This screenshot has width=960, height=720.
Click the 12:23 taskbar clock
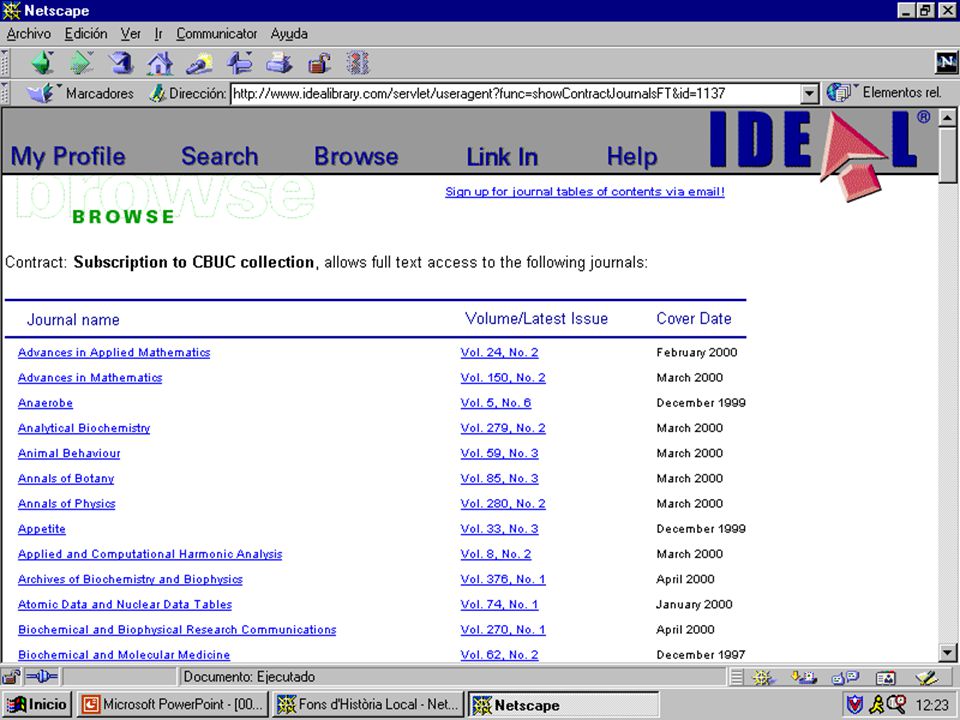[932, 705]
